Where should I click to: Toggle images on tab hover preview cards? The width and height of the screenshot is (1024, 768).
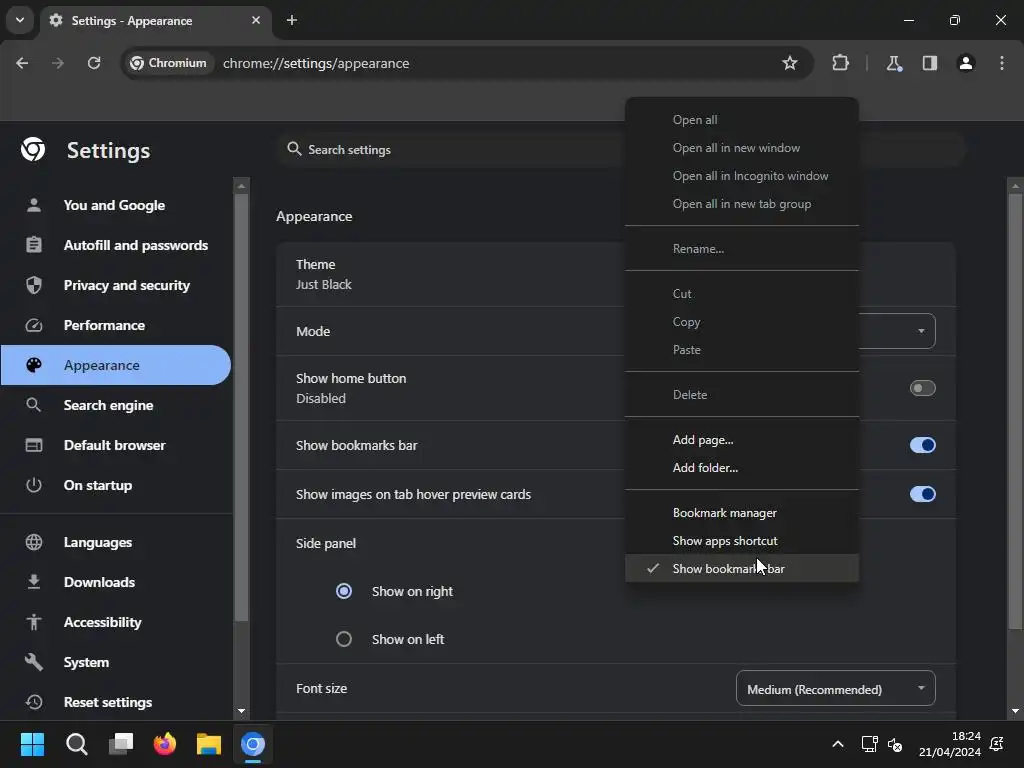click(922, 494)
